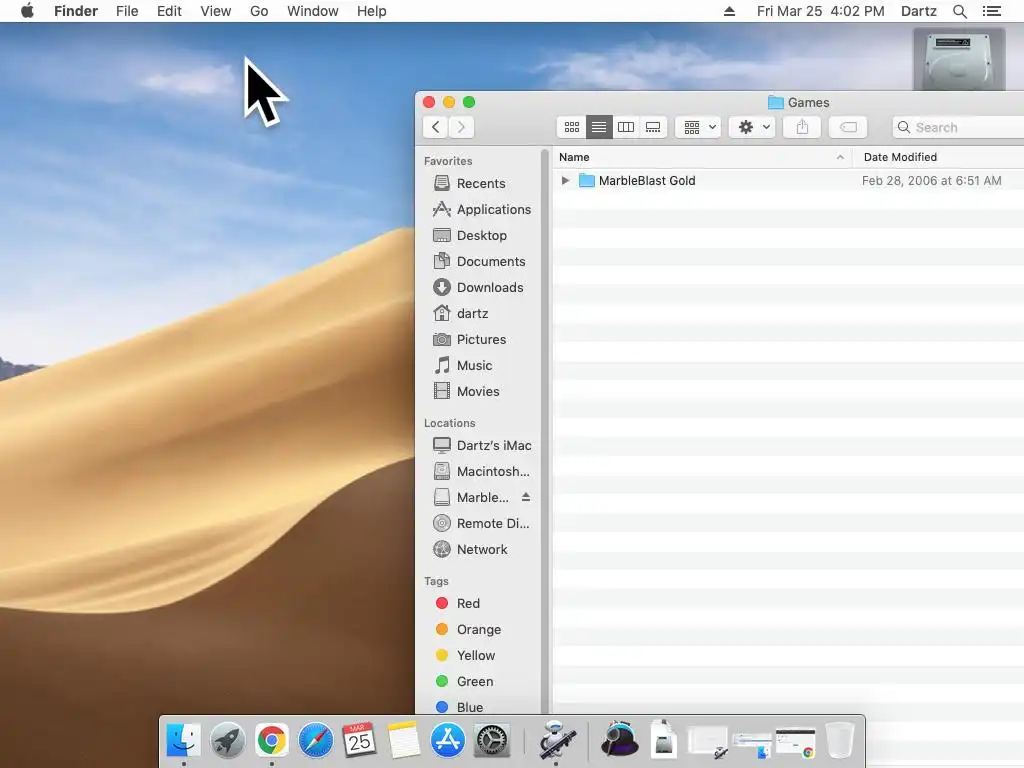Open the Apple menu
Viewport: 1024px width, 768px height.
tap(27, 11)
